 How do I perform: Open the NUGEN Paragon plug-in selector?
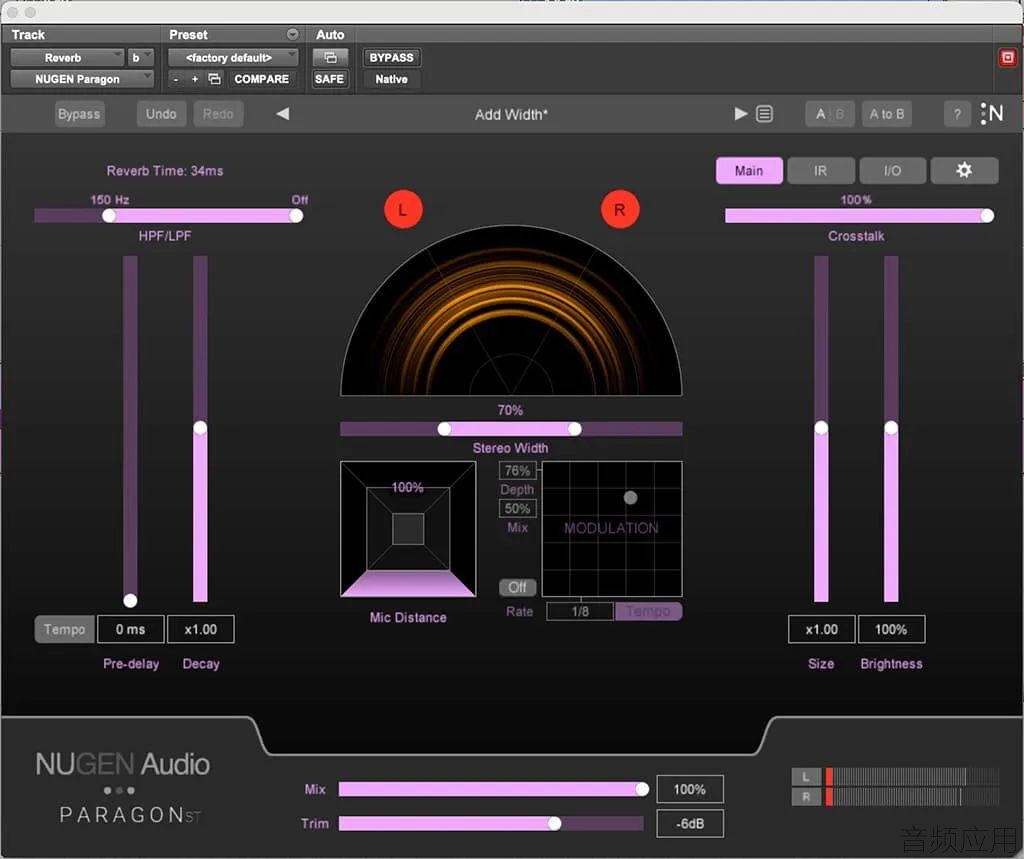tap(82, 79)
